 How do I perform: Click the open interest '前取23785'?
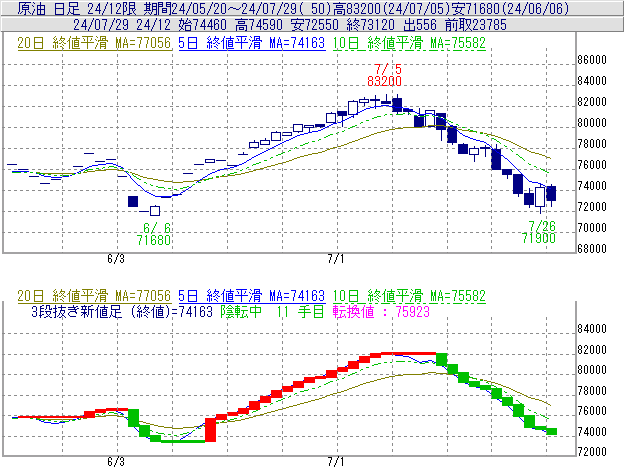(476, 25)
